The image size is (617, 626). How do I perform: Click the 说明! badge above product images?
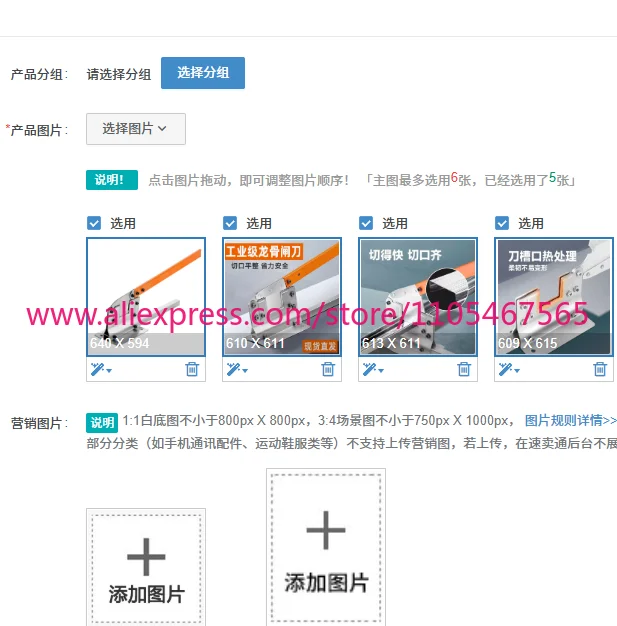click(x=112, y=180)
